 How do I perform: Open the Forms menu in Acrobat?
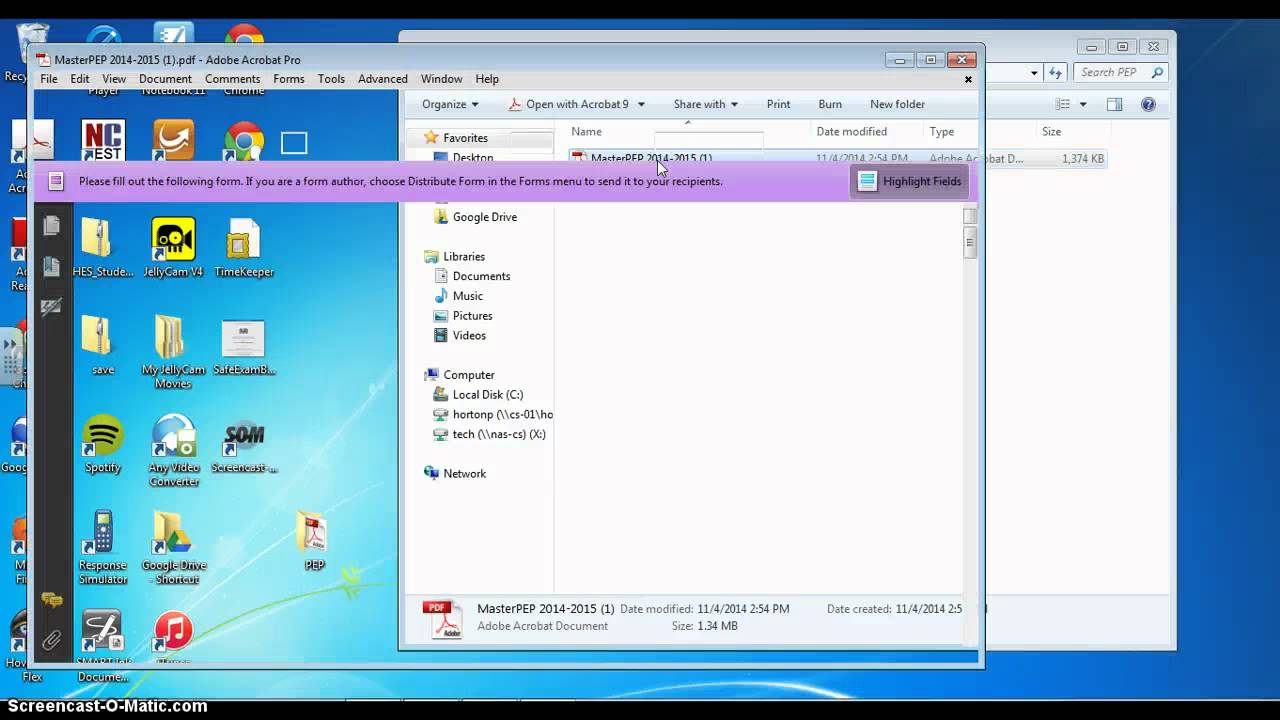pos(288,79)
